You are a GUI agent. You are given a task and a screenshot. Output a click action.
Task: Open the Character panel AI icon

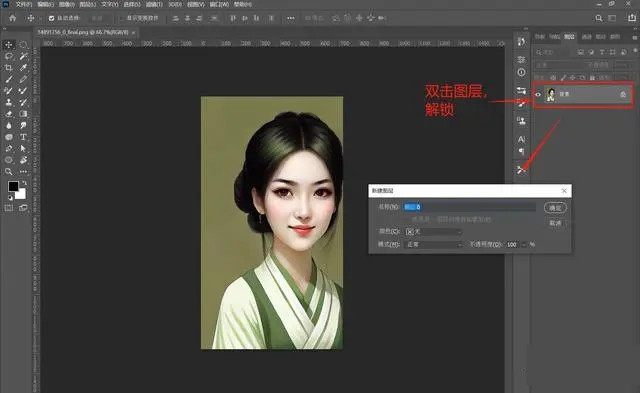[x=521, y=139]
